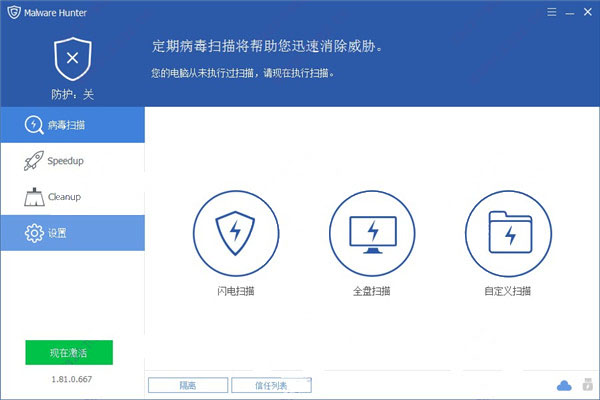Open the Cleanup sidebar tab
The width and height of the screenshot is (600, 400).
(x=73, y=197)
